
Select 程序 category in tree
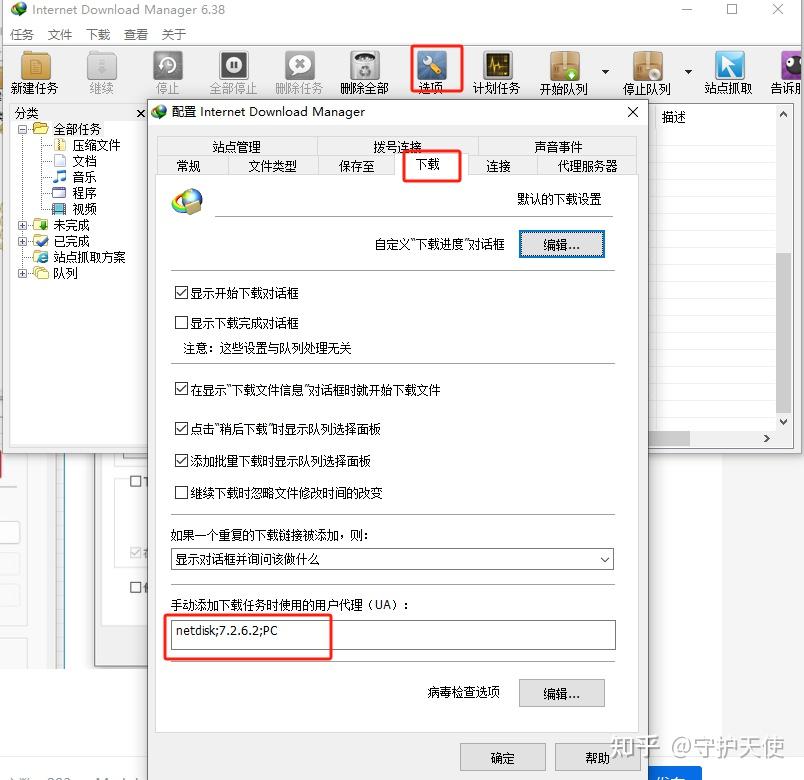coord(85,193)
